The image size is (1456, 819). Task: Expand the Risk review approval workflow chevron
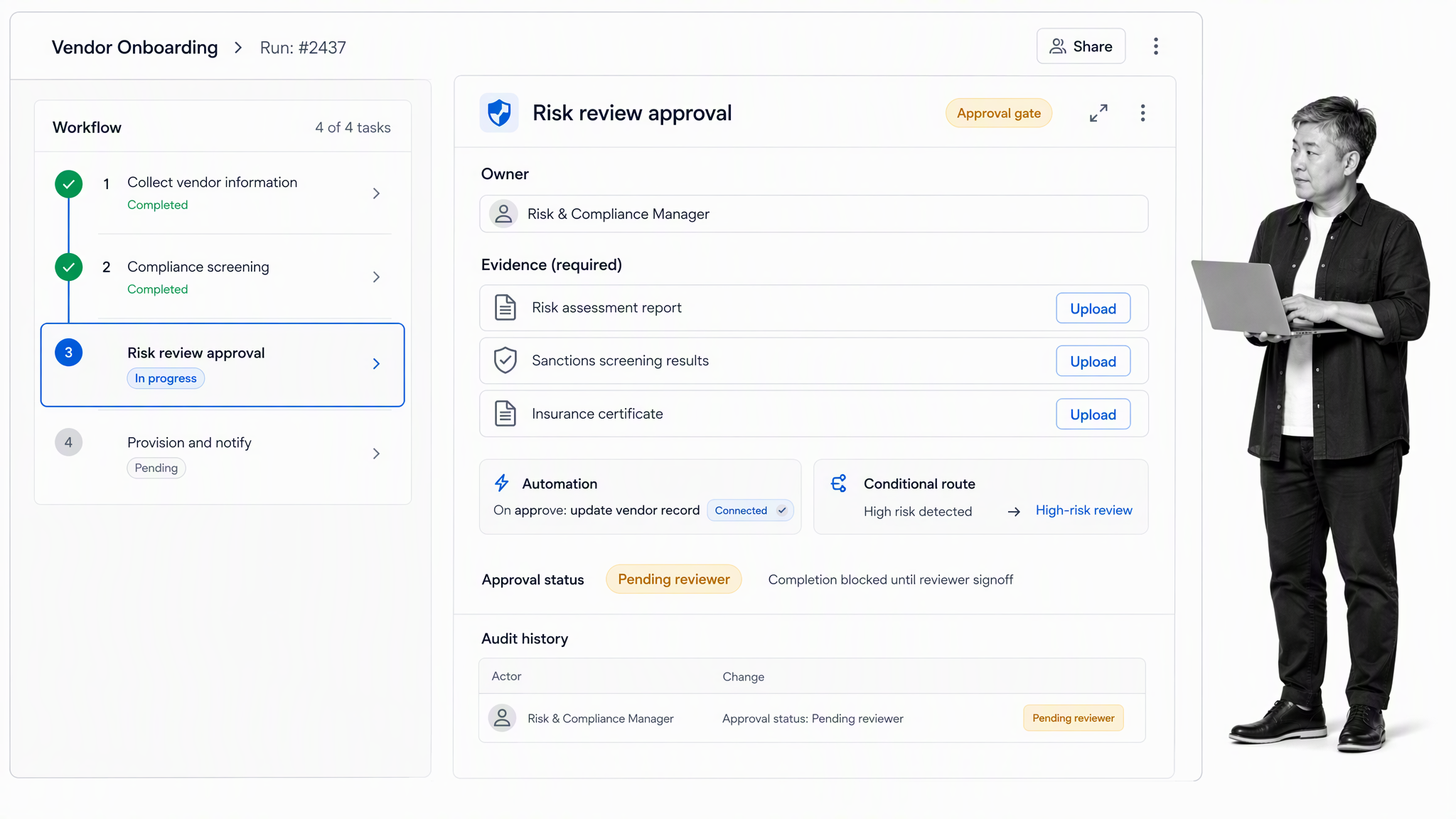click(x=376, y=364)
